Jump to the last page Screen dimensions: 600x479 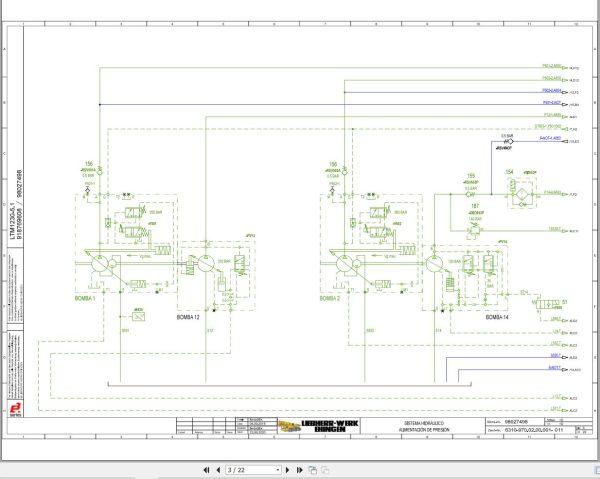300,470
